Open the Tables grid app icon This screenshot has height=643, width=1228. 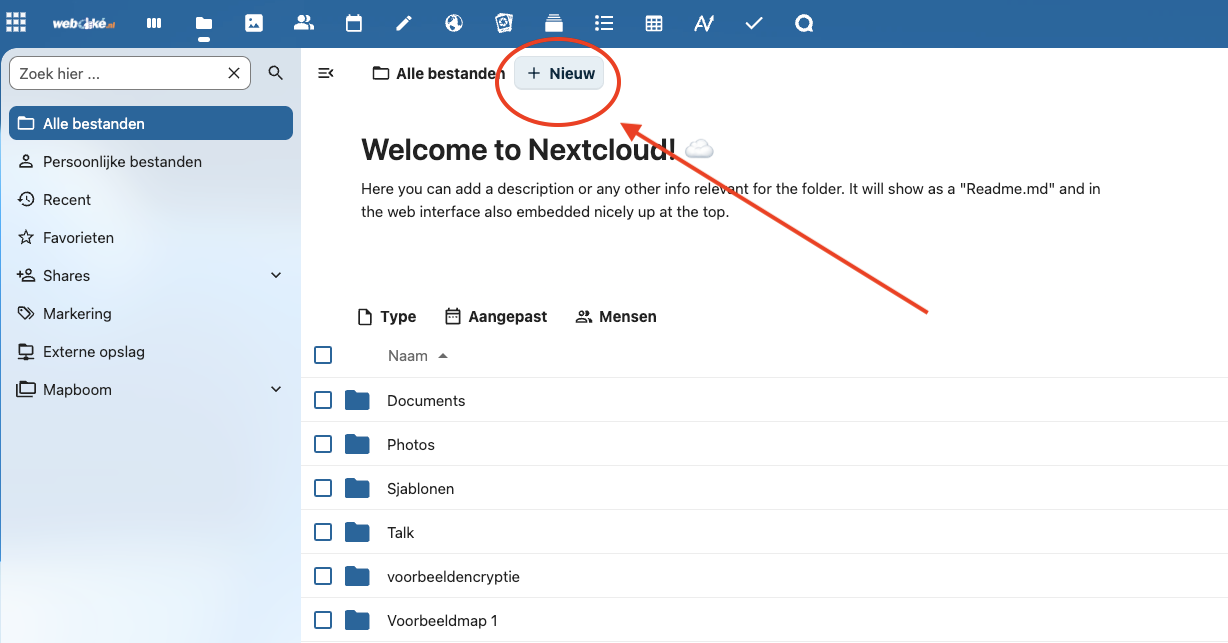click(x=654, y=23)
